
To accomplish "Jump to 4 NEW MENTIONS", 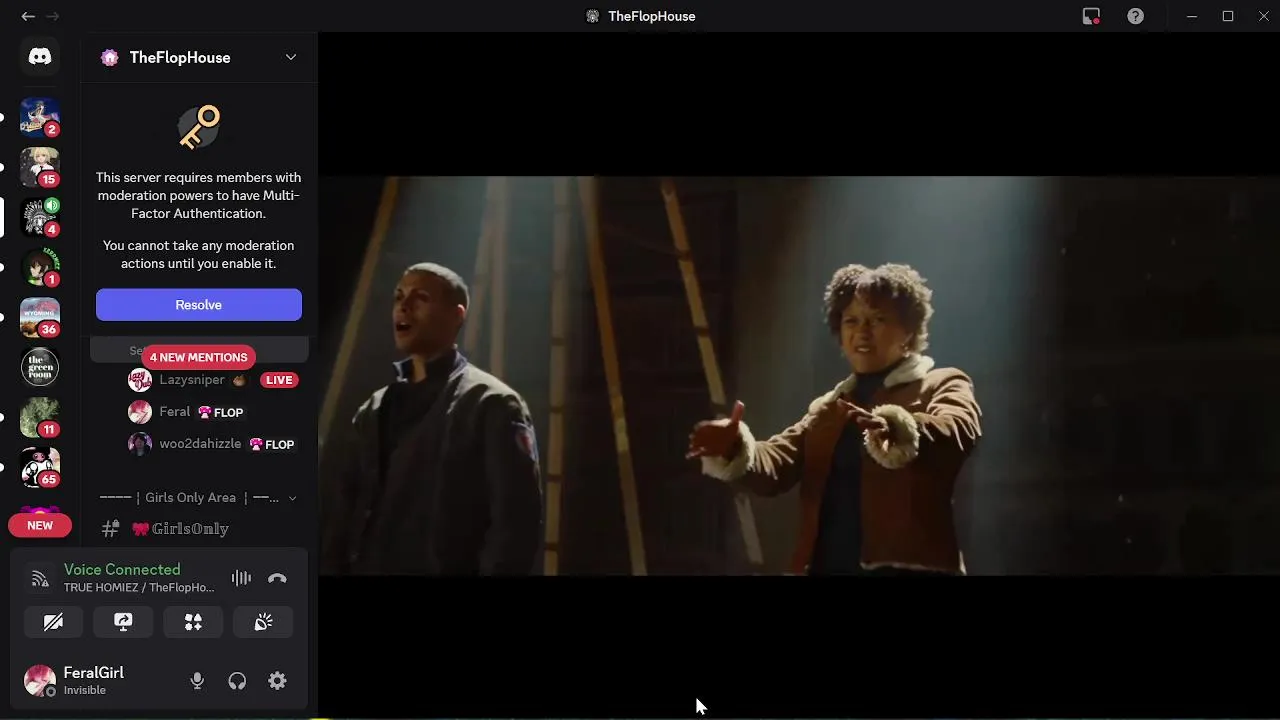I will coord(198,357).
